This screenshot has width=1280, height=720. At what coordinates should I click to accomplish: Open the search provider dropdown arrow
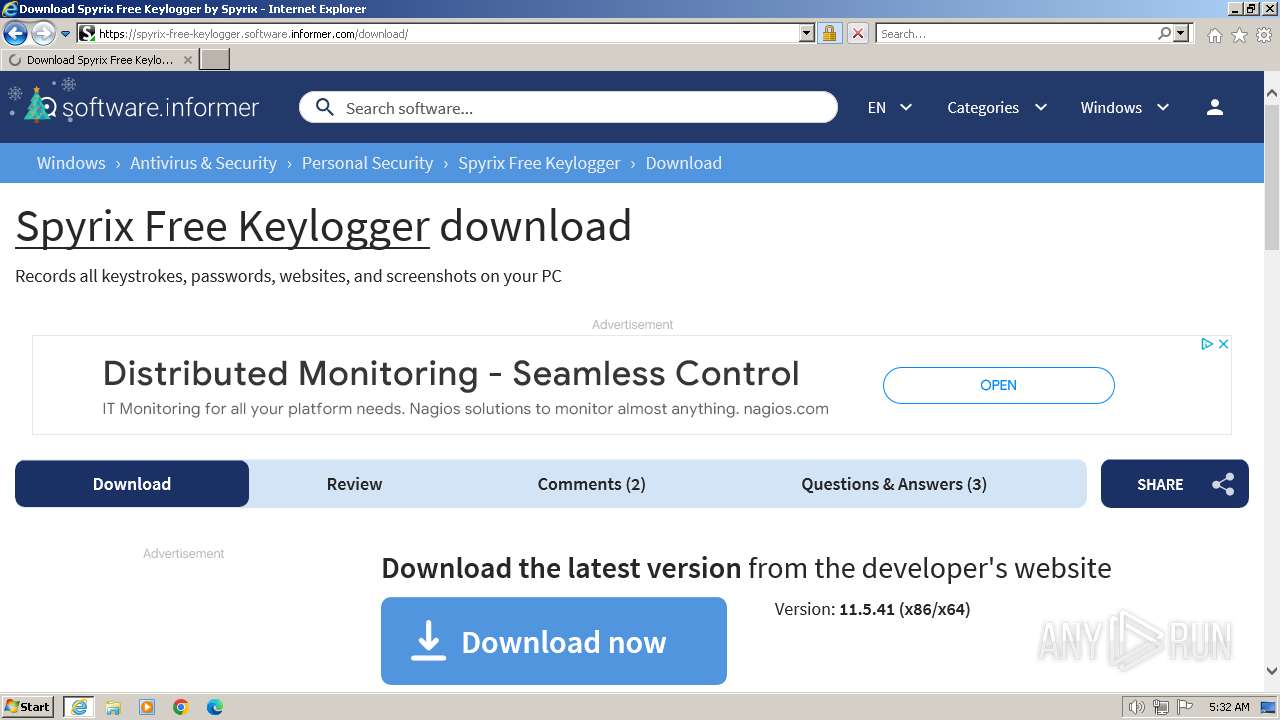(1181, 33)
